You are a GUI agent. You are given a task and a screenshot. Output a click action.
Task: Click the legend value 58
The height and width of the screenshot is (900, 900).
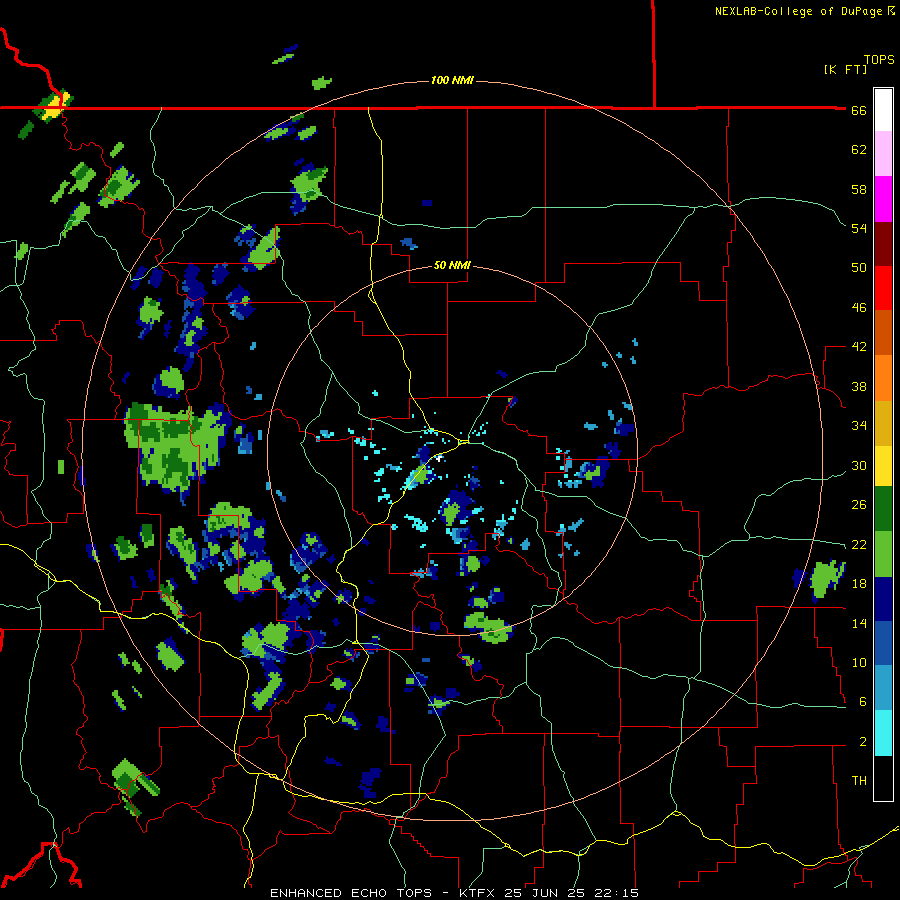pos(859,189)
